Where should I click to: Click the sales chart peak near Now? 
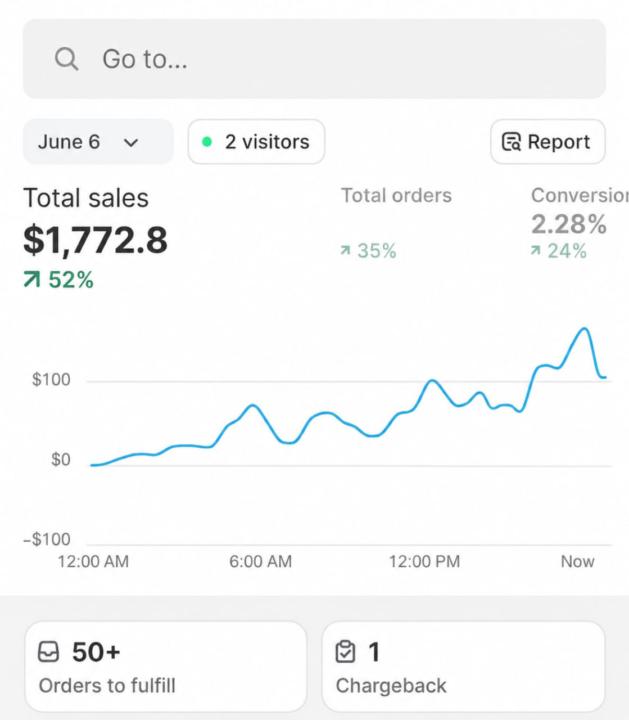point(584,328)
